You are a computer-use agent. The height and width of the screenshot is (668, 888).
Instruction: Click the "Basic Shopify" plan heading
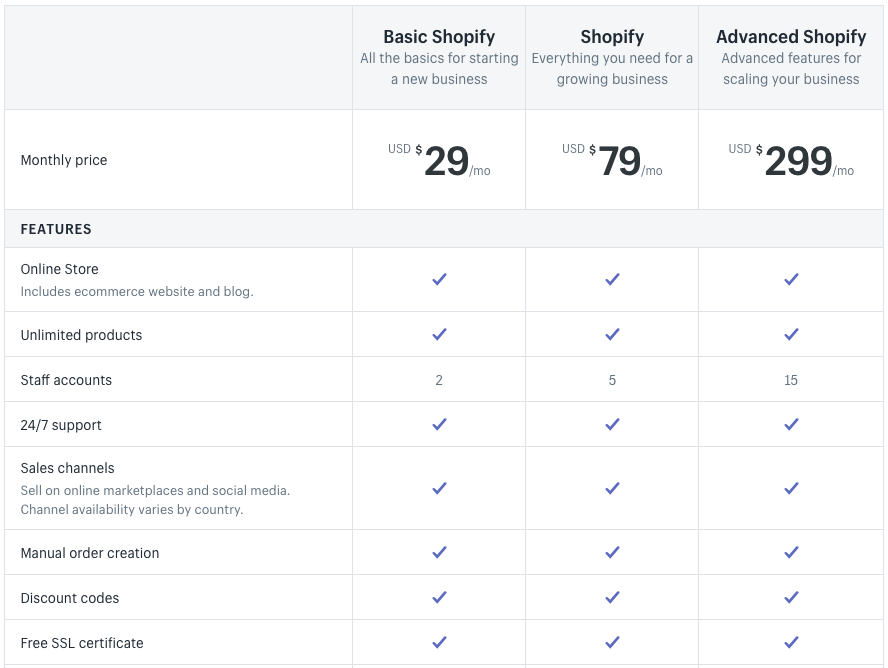coord(439,37)
